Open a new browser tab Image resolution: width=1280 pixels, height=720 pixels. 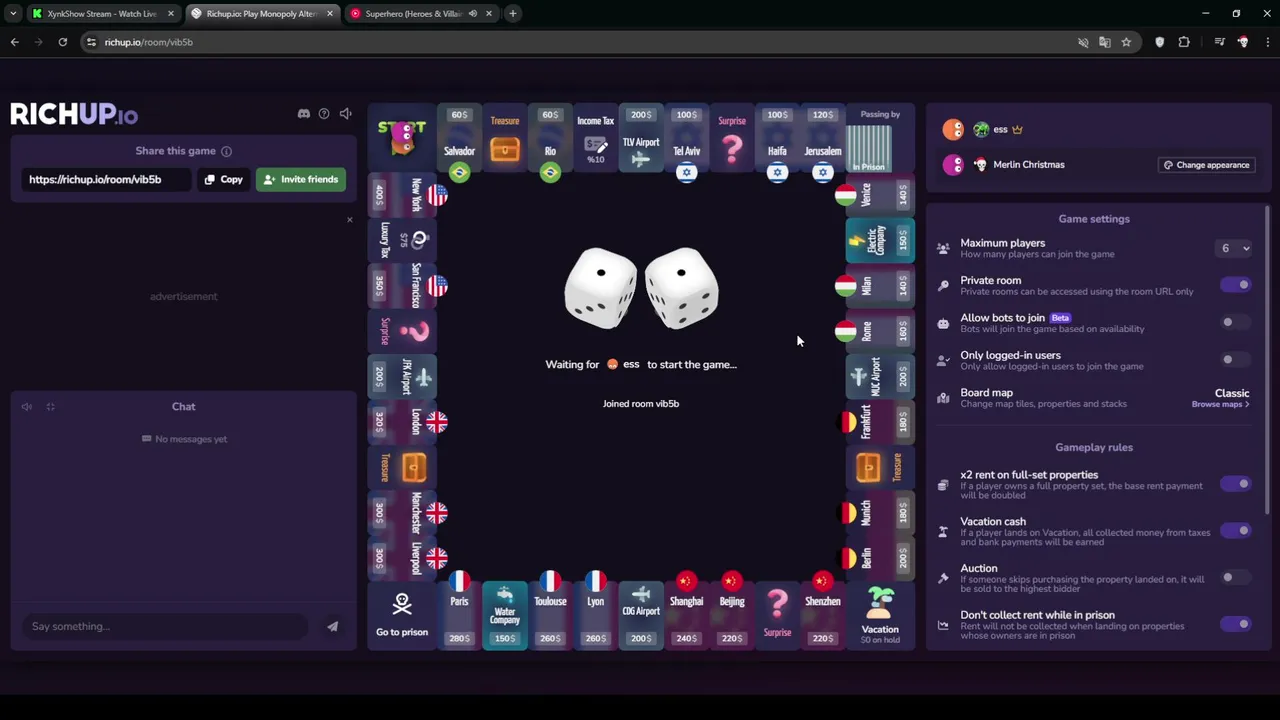512,14
